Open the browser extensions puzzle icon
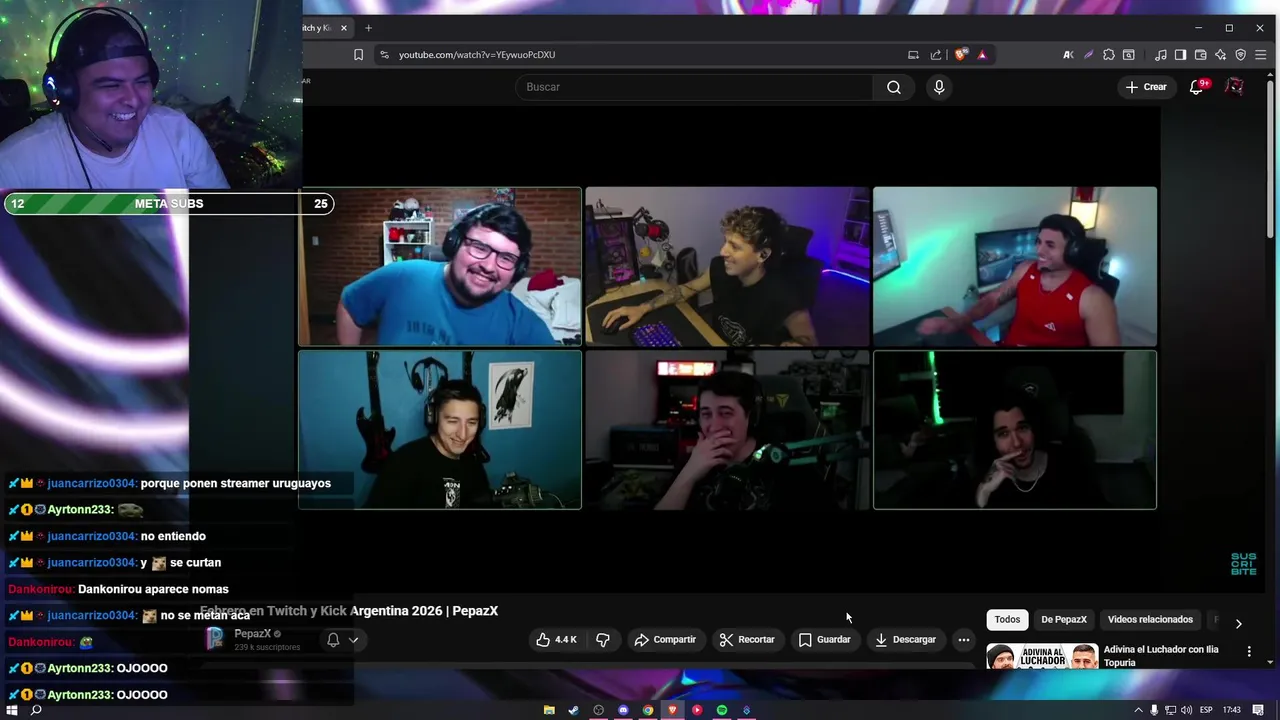 1108,55
